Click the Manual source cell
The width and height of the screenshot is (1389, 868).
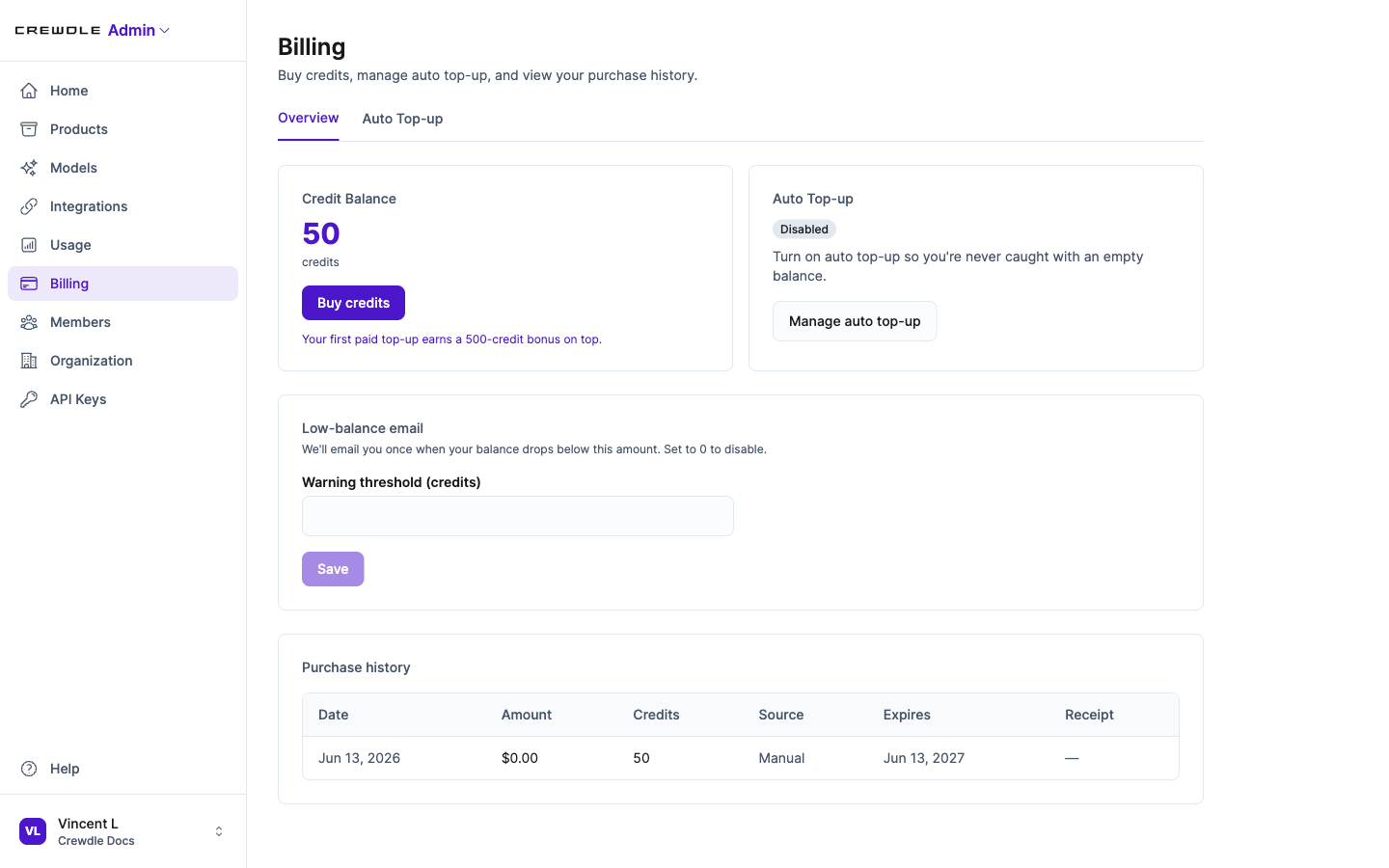pyautogui.click(x=781, y=758)
